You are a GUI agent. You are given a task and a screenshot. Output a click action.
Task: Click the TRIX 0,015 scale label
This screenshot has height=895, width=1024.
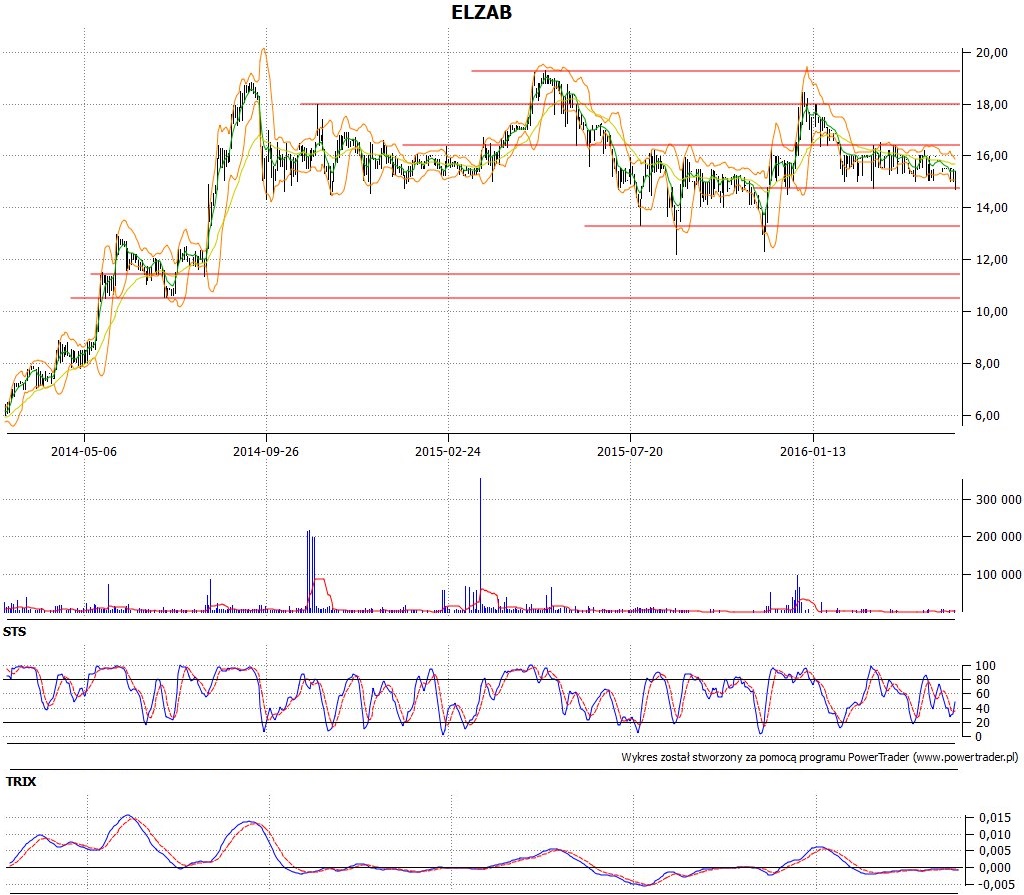pyautogui.click(x=995, y=818)
